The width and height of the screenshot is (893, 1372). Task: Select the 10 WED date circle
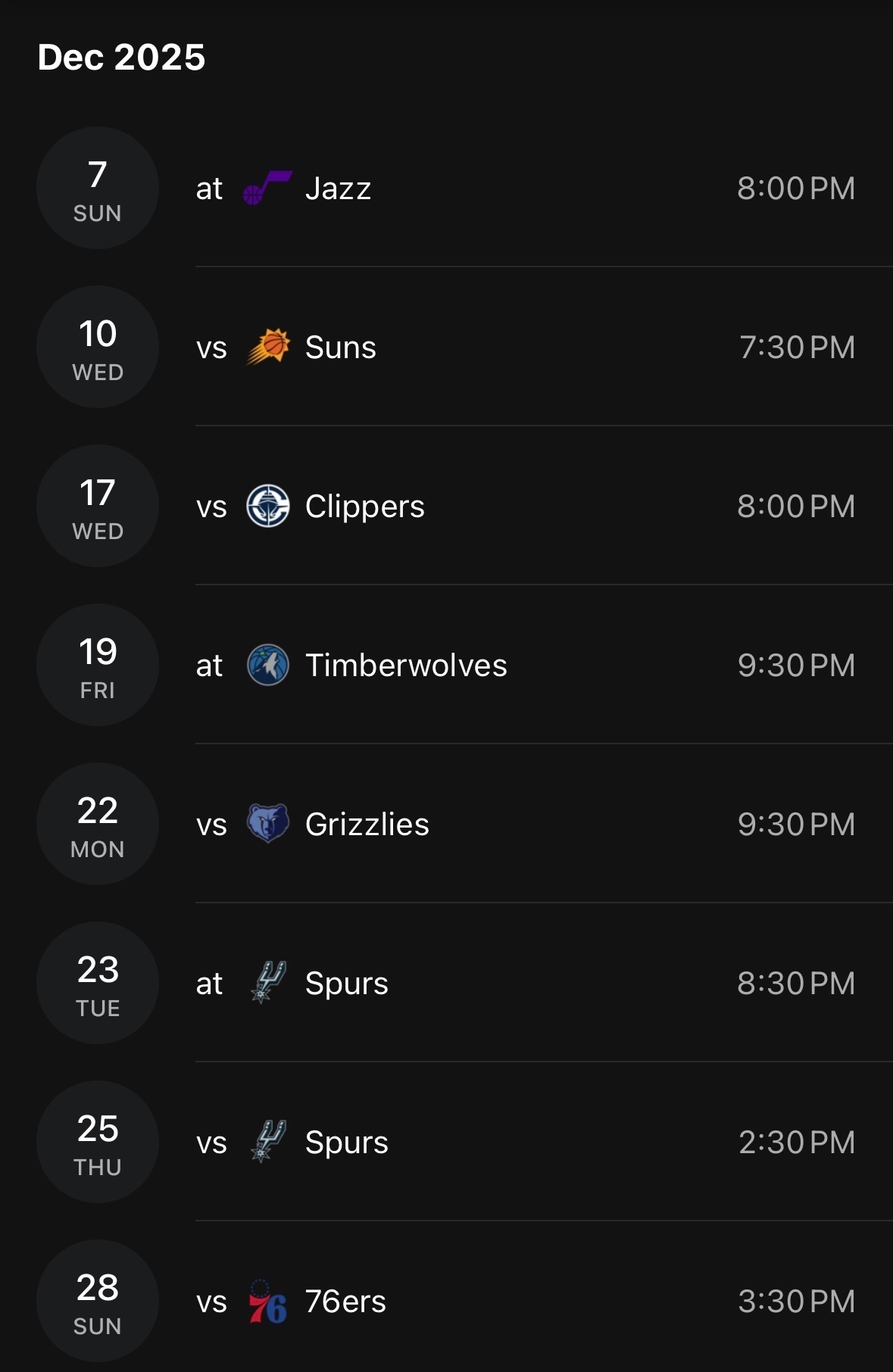click(98, 347)
